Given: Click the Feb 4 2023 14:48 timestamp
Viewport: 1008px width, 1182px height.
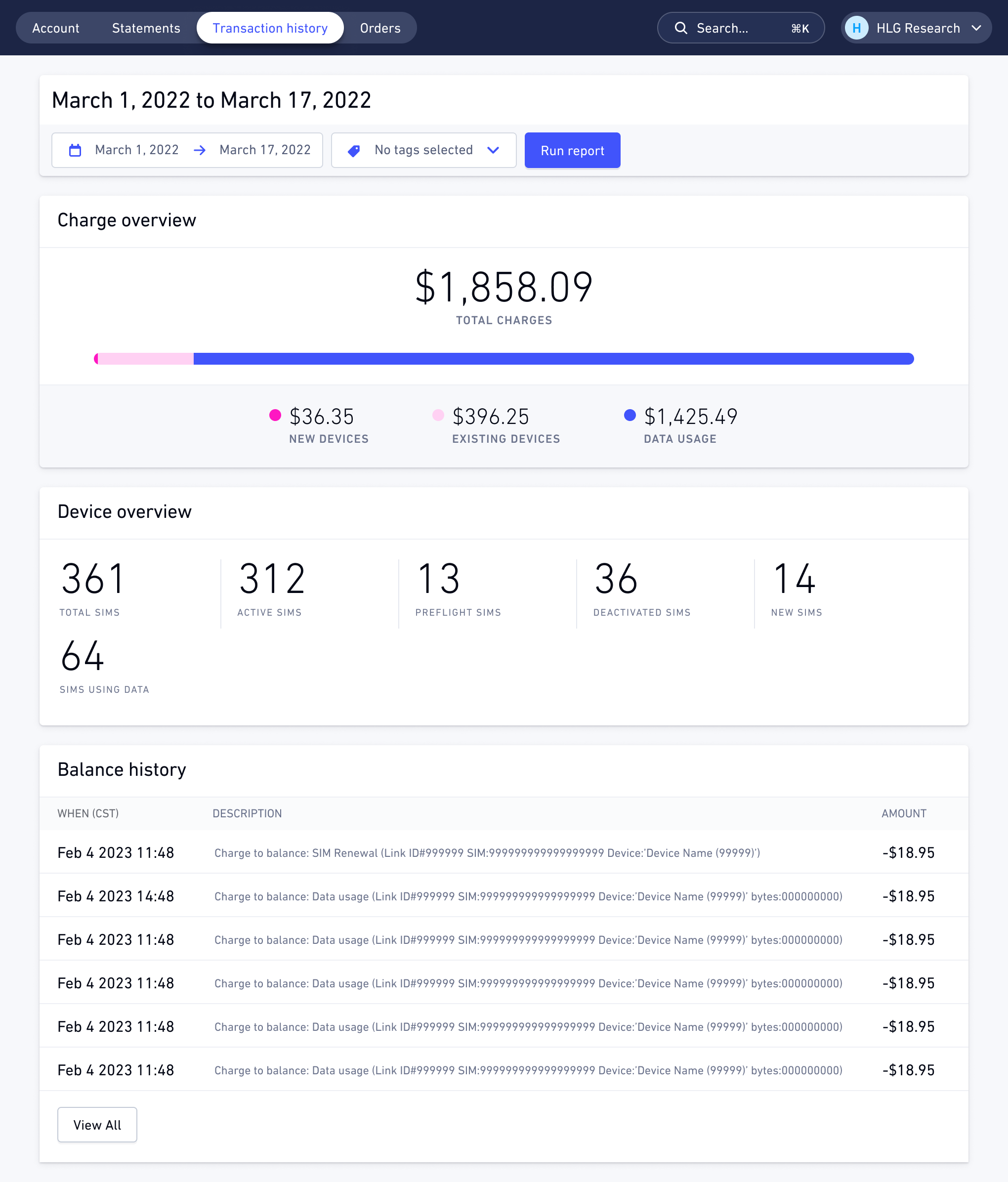Looking at the screenshot, I should (116, 895).
